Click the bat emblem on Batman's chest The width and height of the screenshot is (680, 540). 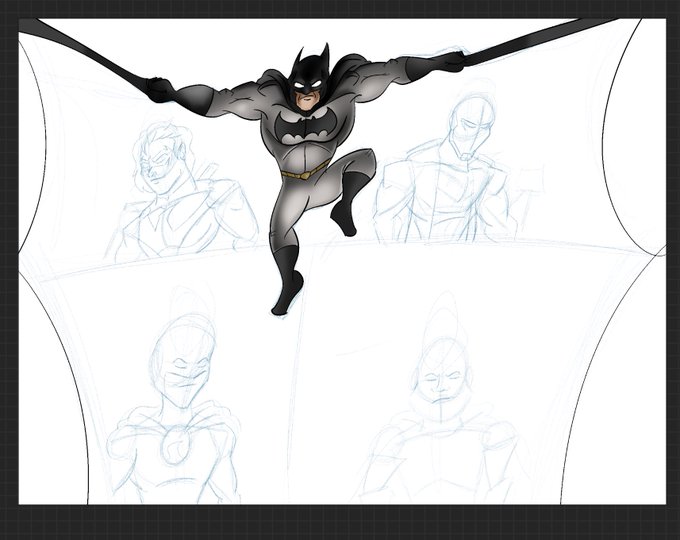click(x=306, y=126)
